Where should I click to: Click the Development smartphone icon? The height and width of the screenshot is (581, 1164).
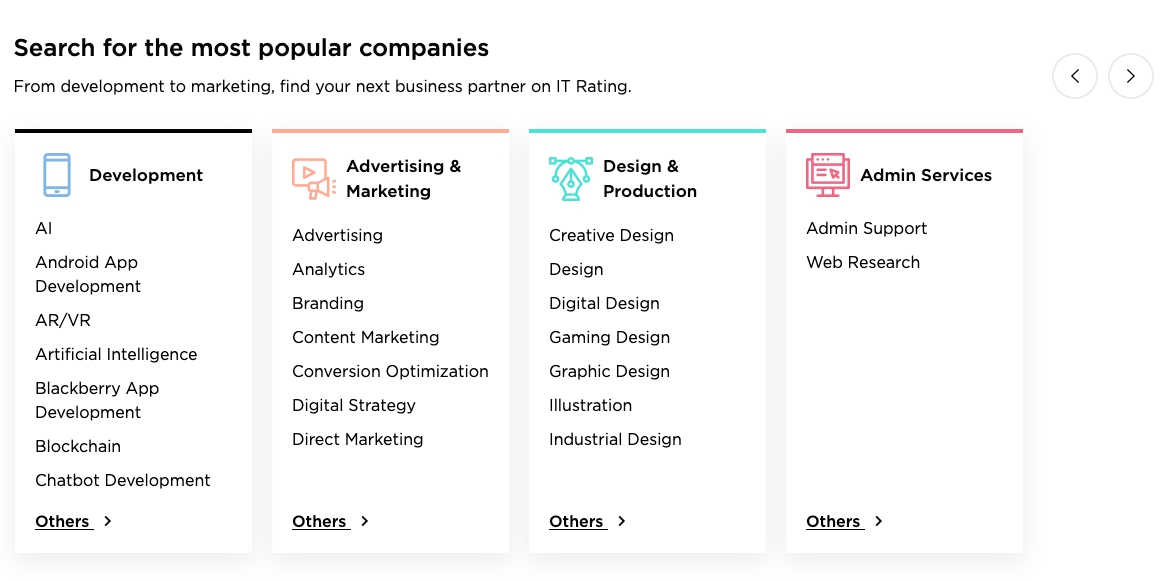pyautogui.click(x=57, y=175)
